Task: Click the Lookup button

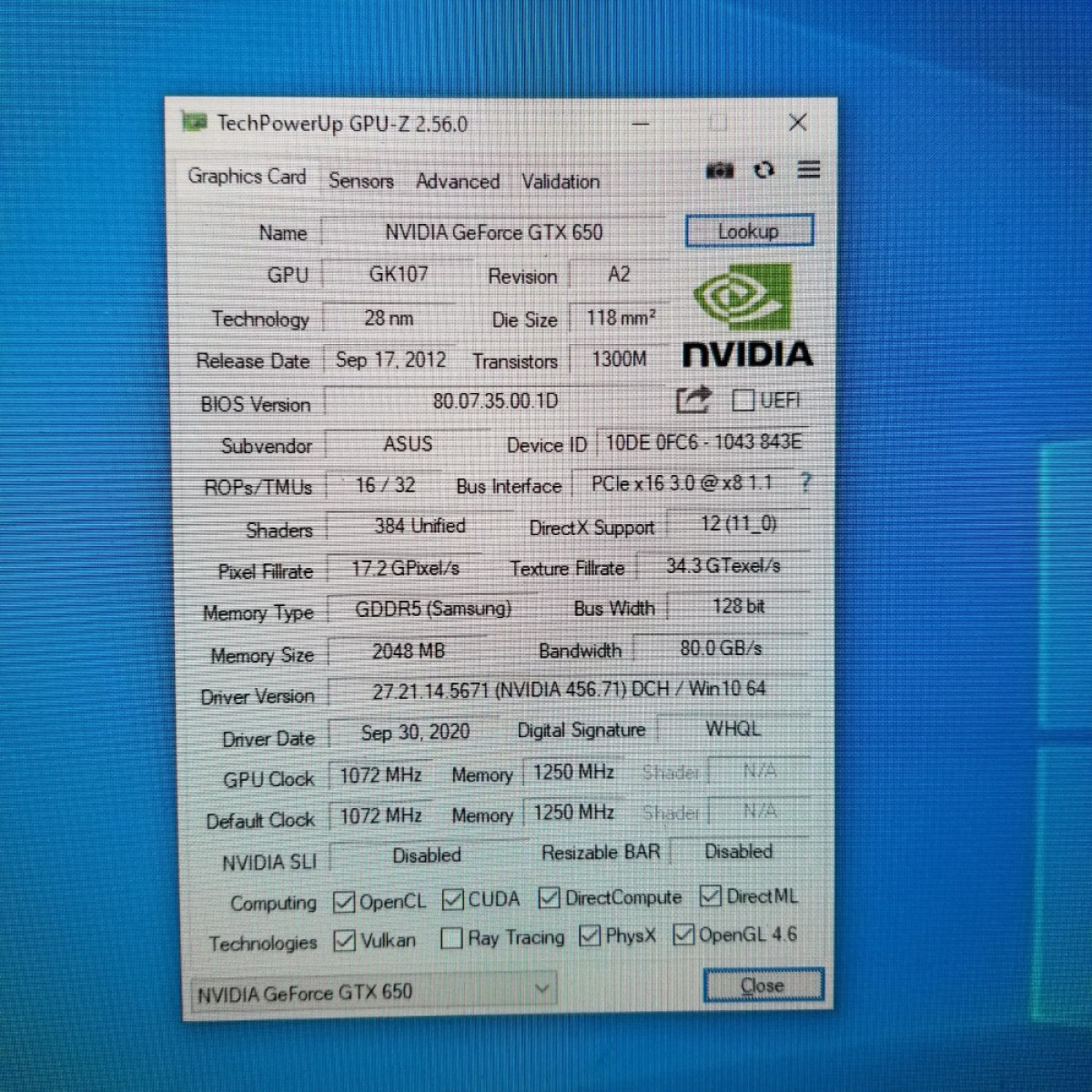Action: tap(749, 231)
